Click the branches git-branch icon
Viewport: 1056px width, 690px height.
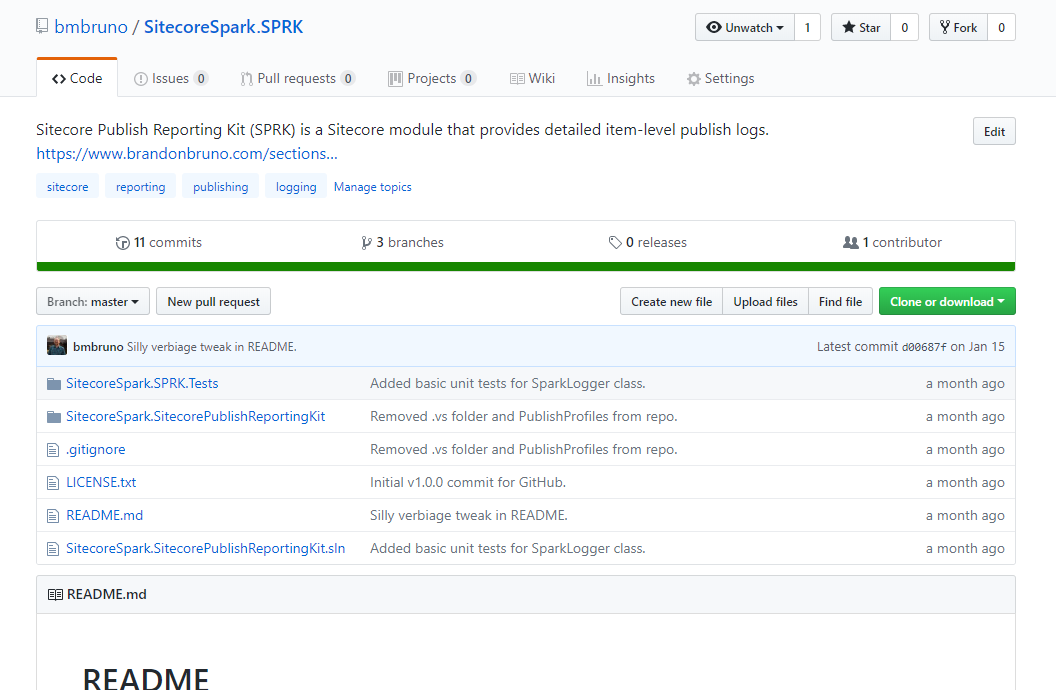tap(366, 243)
